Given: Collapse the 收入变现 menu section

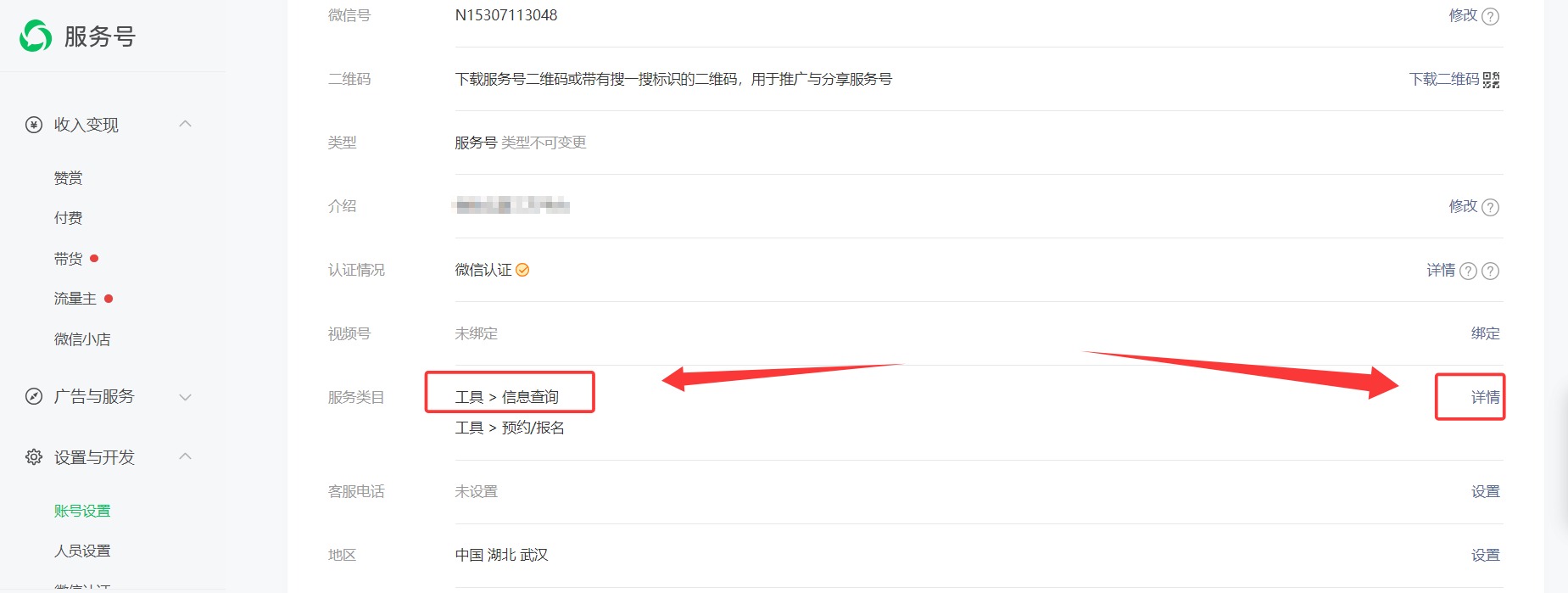Looking at the screenshot, I should pos(185,124).
